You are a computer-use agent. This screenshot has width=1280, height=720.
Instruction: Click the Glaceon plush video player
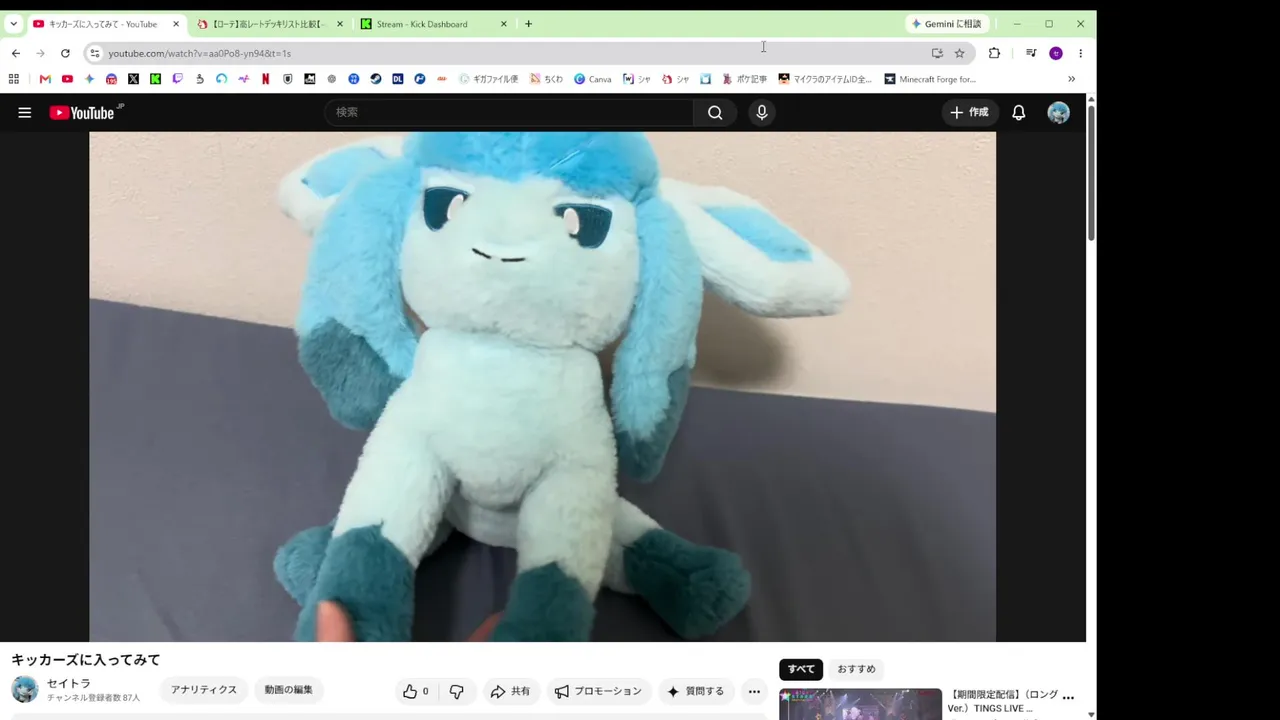pyautogui.click(x=542, y=386)
